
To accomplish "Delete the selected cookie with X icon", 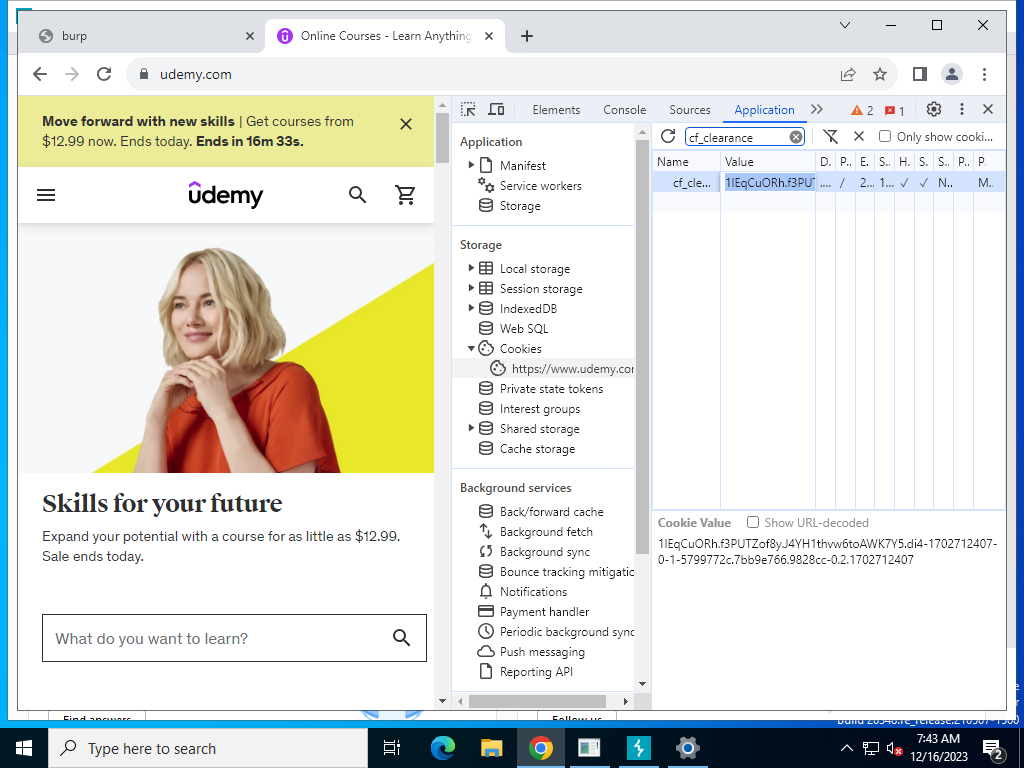I will click(x=859, y=136).
